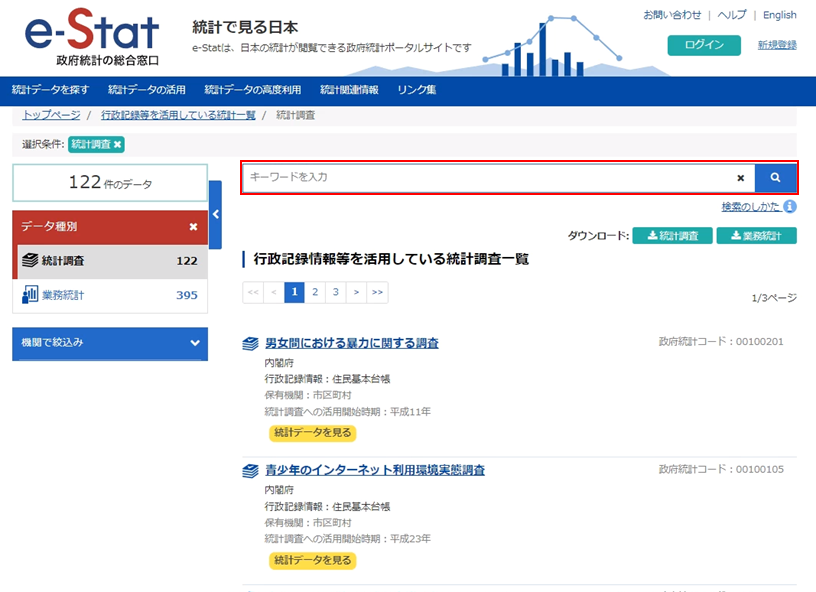The height and width of the screenshot is (592, 816).
Task: Select the 統計調査 row showing 122
Action: [112, 261]
